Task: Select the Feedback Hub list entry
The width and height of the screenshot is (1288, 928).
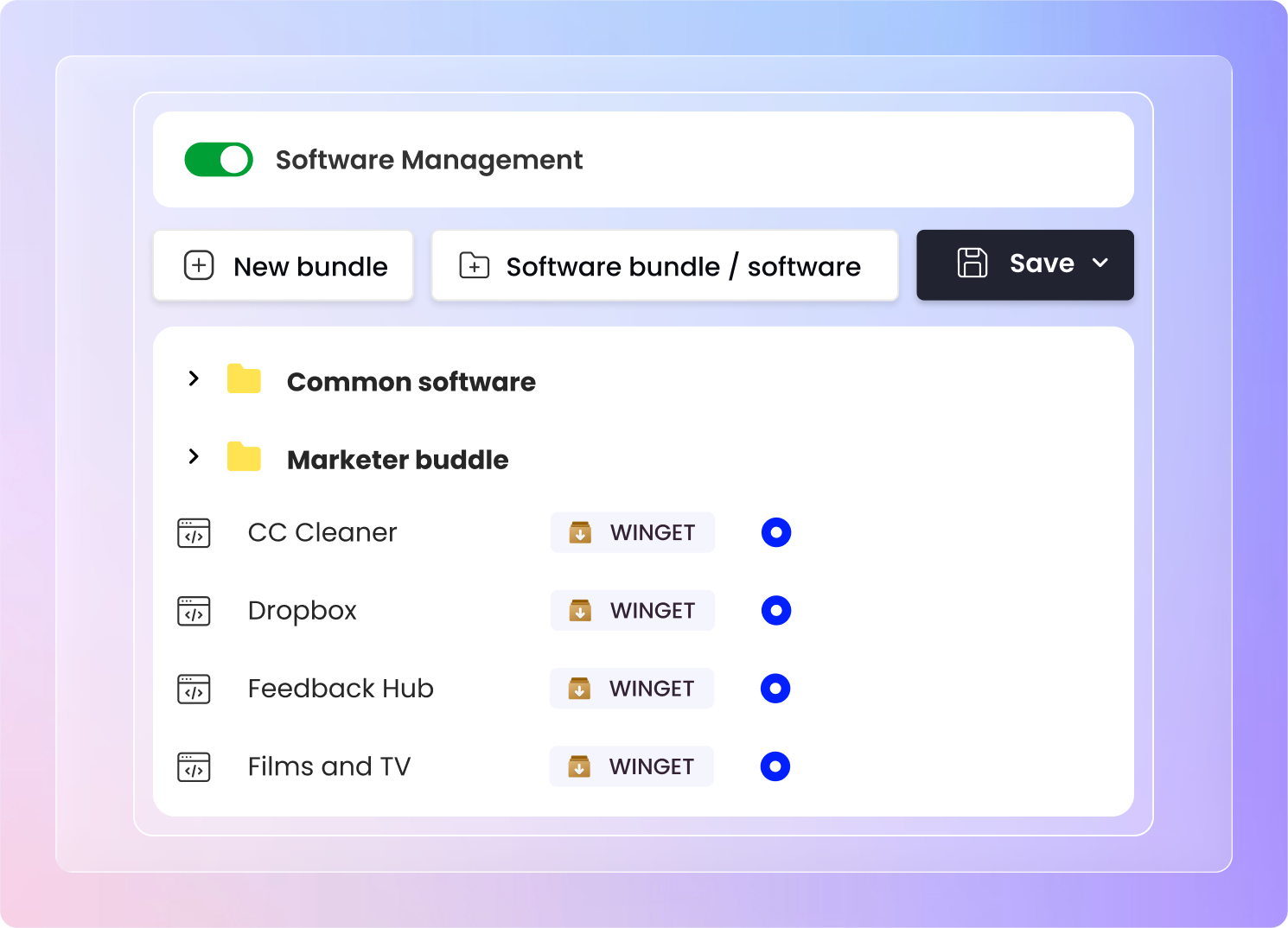Action: click(x=341, y=689)
